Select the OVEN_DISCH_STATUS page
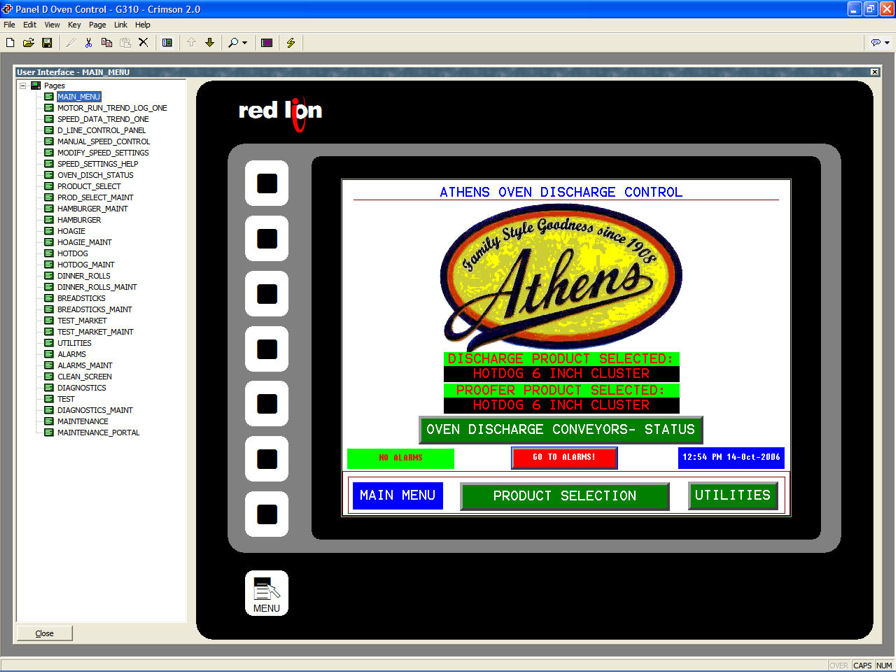Screen dimensions: 896x672 point(95,175)
